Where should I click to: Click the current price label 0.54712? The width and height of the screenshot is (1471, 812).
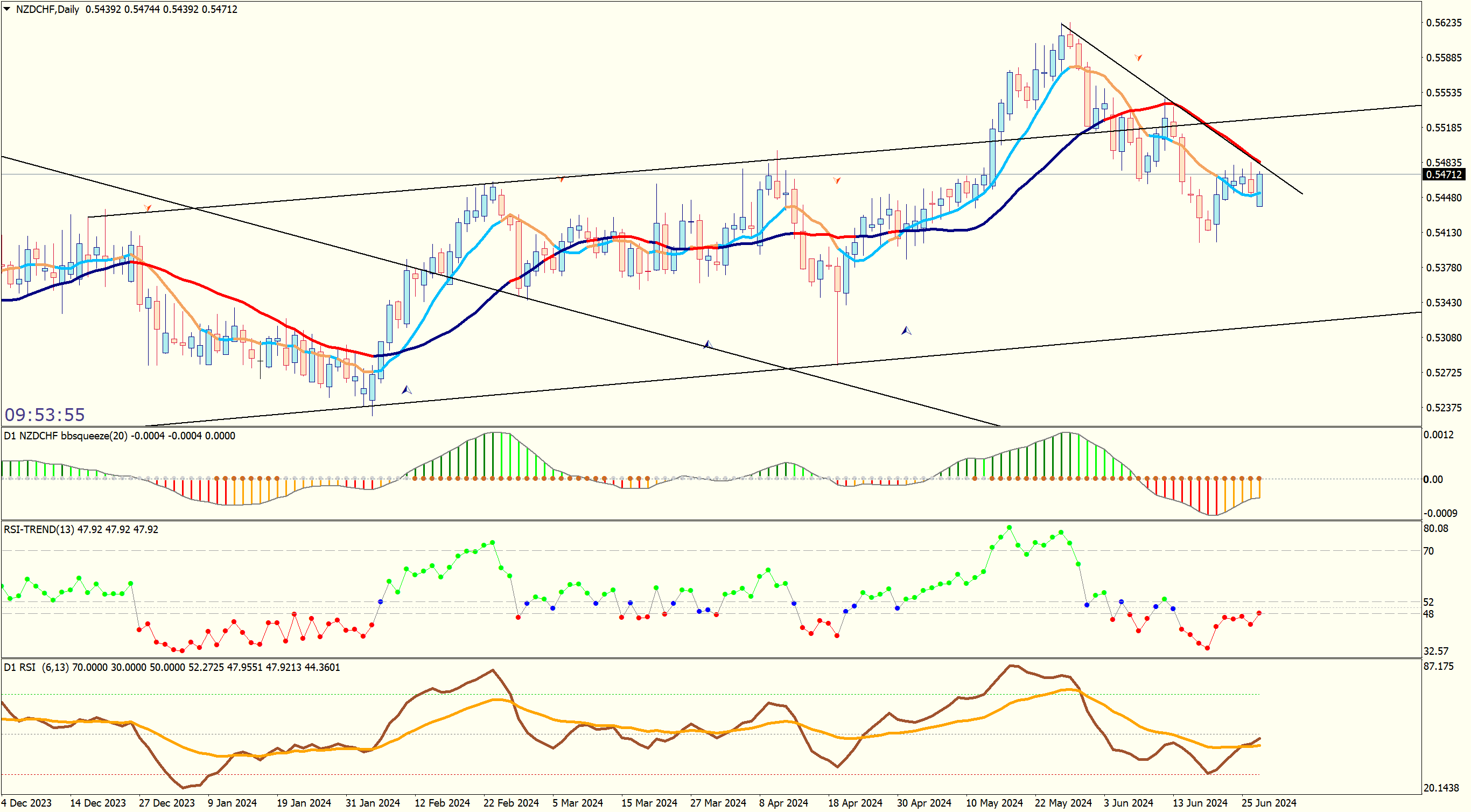tap(1444, 175)
